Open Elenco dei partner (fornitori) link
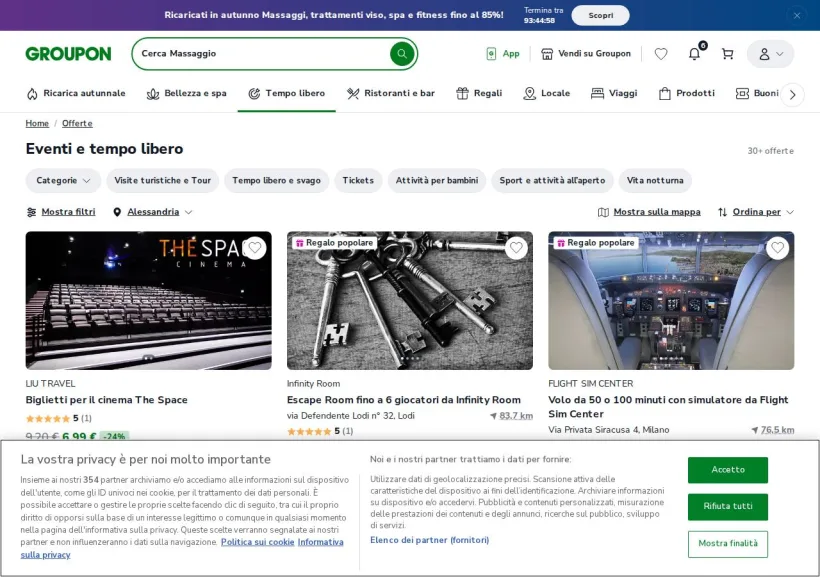Image resolution: width=820 pixels, height=577 pixels. point(429,540)
